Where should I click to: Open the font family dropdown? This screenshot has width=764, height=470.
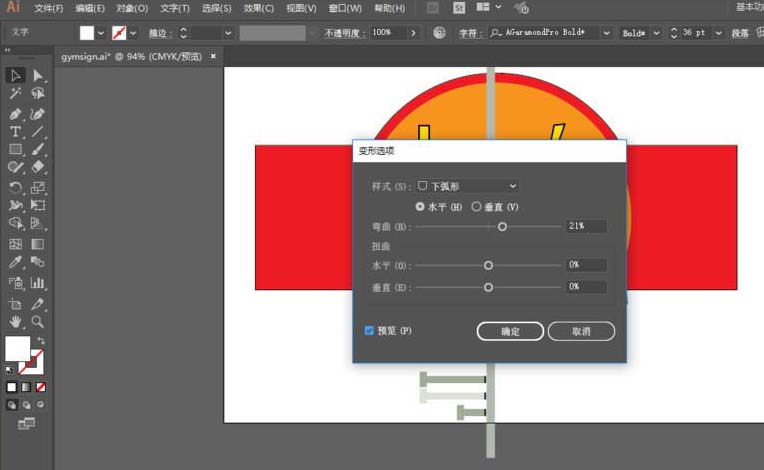click(x=606, y=33)
